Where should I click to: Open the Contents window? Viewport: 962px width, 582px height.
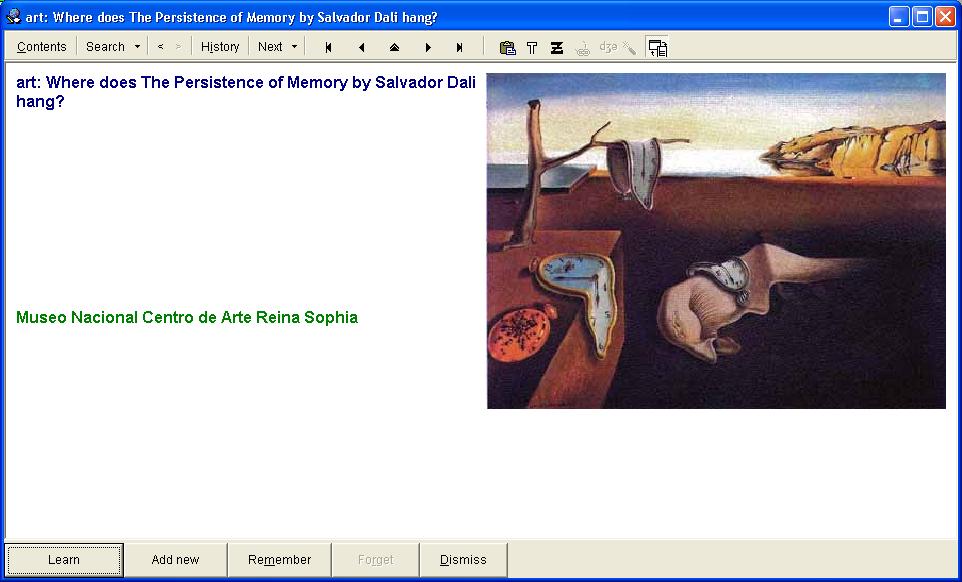[41, 47]
